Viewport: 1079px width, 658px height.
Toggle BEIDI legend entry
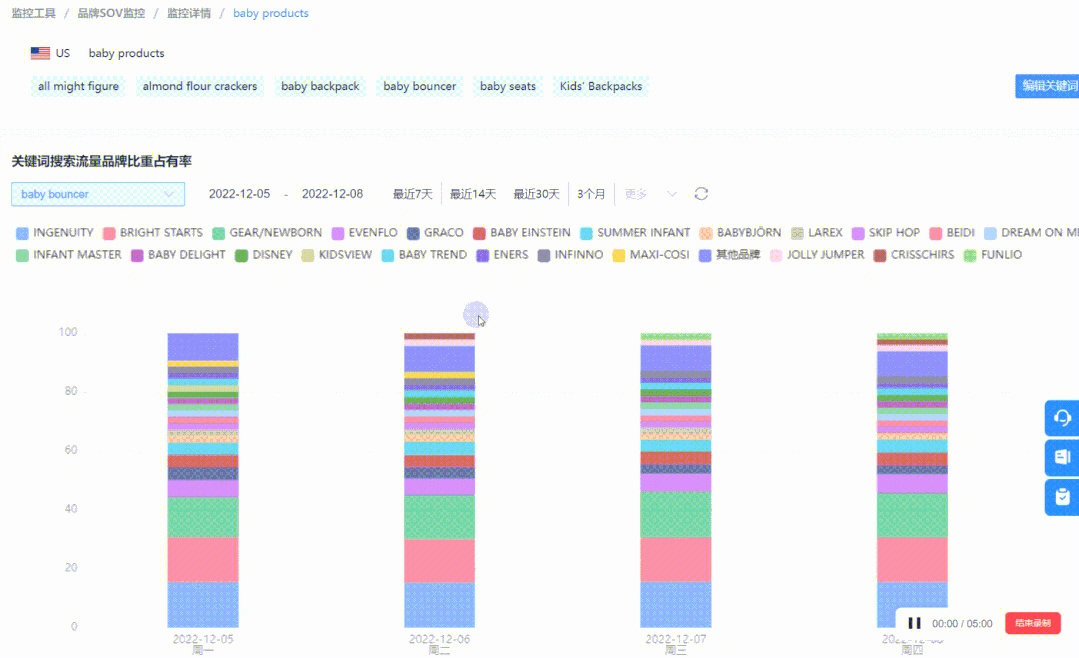tap(952, 233)
